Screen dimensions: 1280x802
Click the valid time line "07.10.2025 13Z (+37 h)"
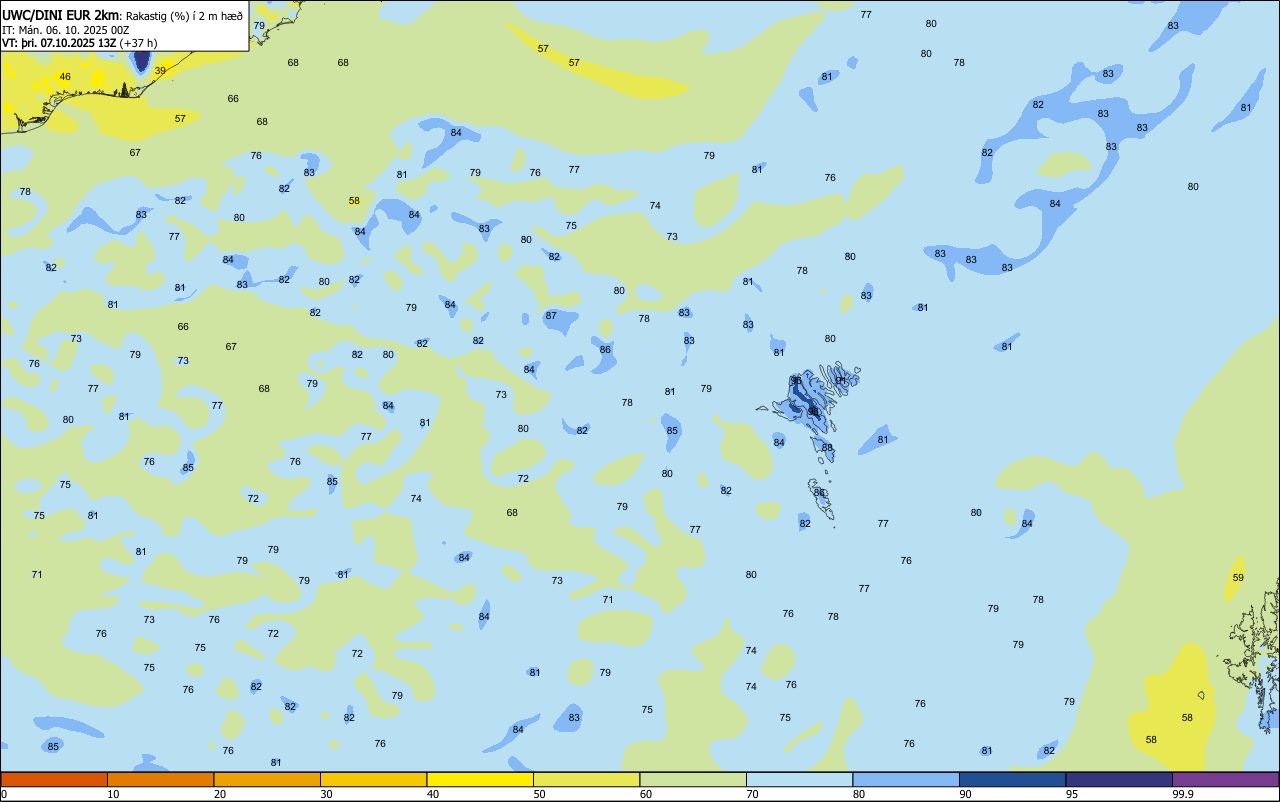99,43
